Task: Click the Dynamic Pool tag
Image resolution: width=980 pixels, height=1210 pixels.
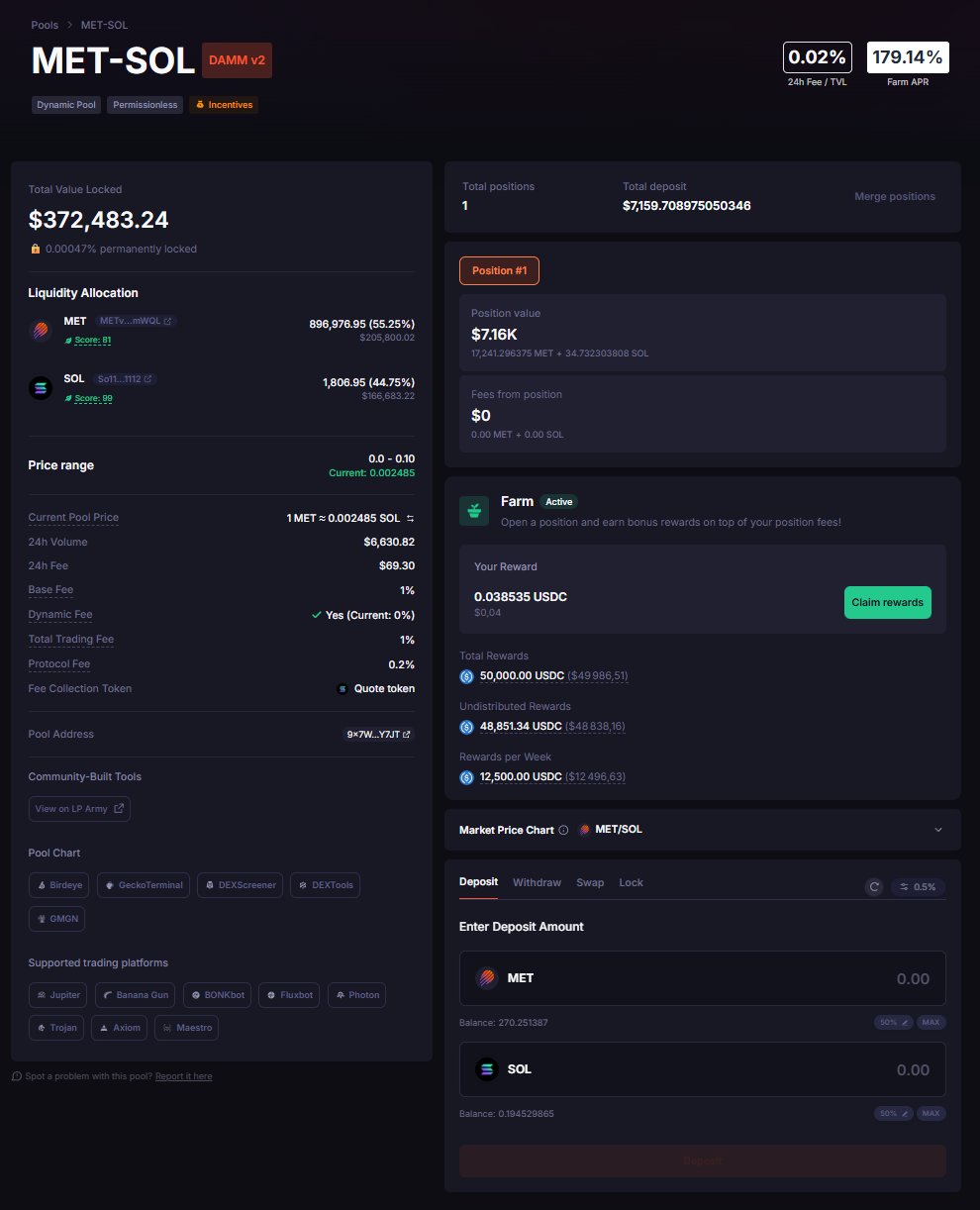Action: click(x=66, y=105)
